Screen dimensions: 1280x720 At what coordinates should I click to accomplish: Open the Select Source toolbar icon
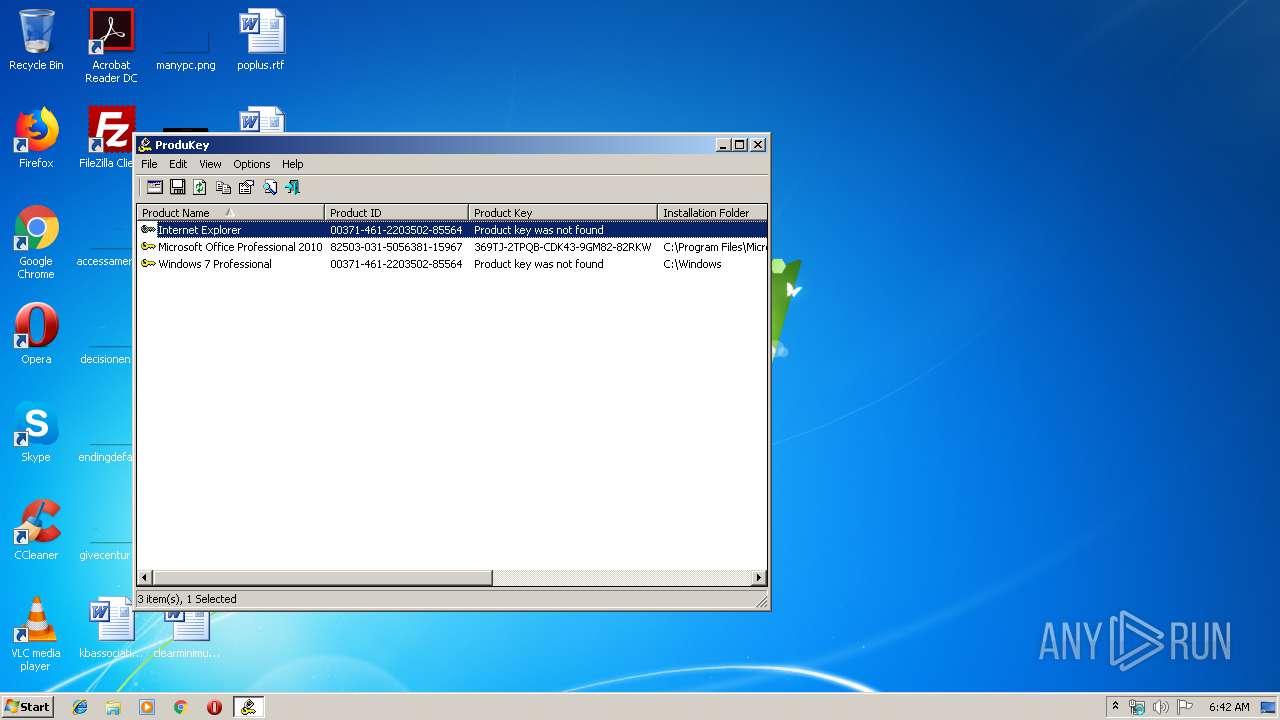(x=154, y=187)
